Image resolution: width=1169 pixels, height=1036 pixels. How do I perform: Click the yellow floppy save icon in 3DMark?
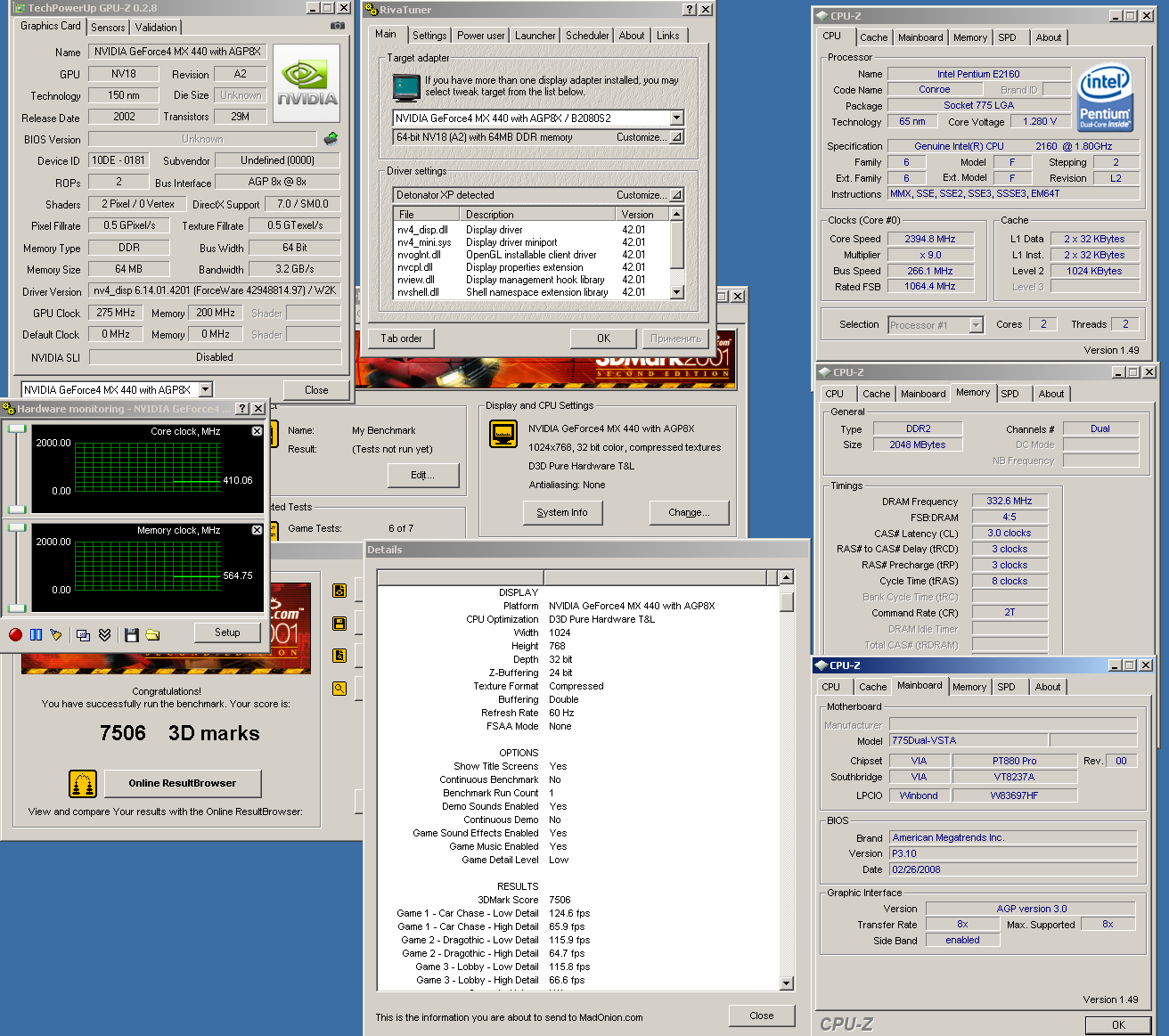coord(339,624)
